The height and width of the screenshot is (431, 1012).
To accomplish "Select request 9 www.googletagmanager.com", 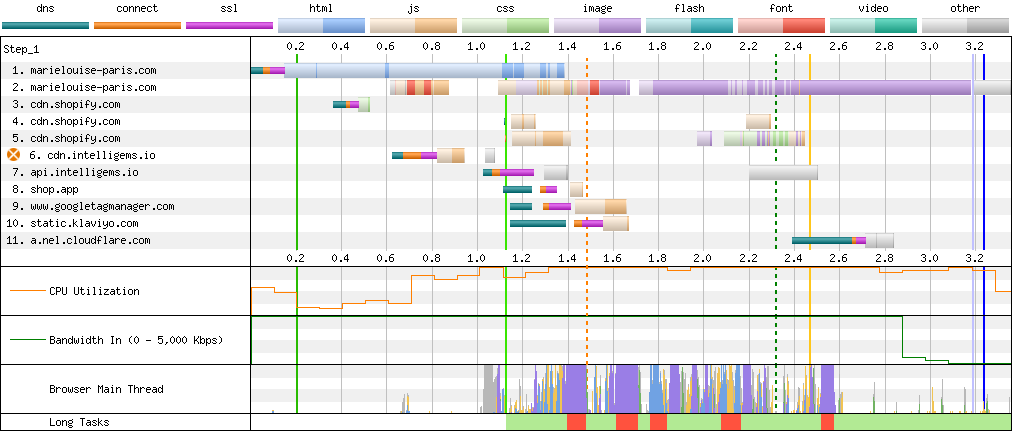I will click(93, 206).
